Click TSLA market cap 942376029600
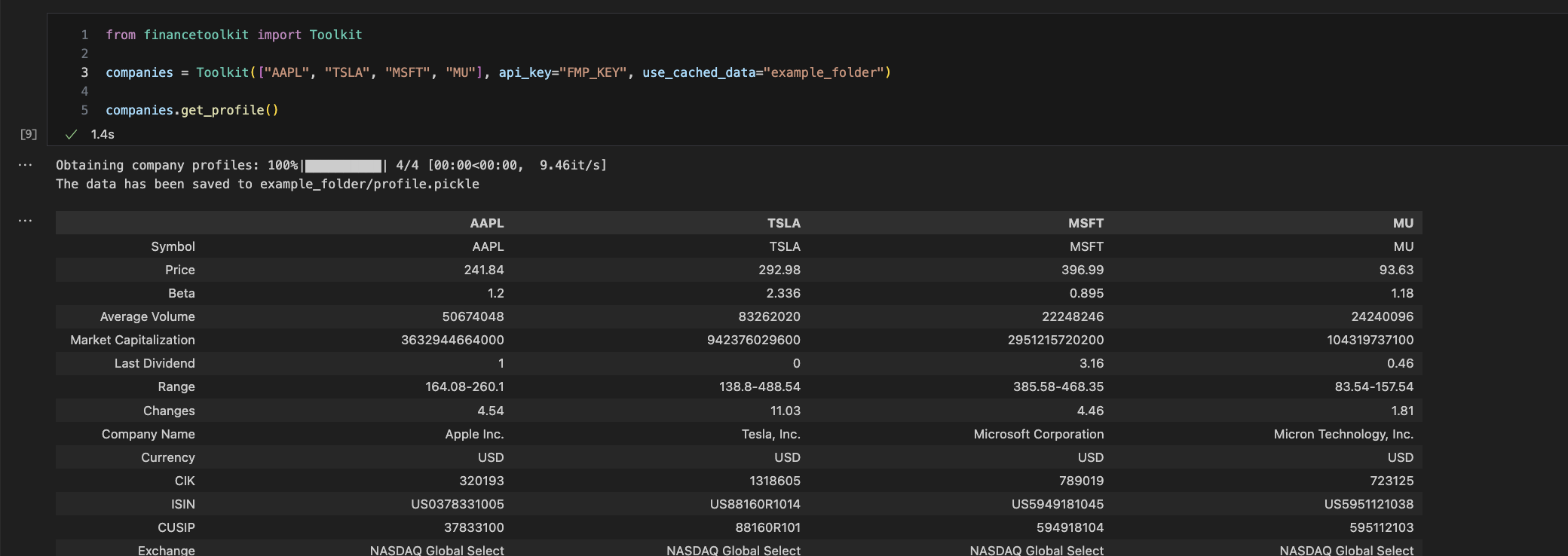Viewport: 1568px width, 556px height. click(x=754, y=340)
